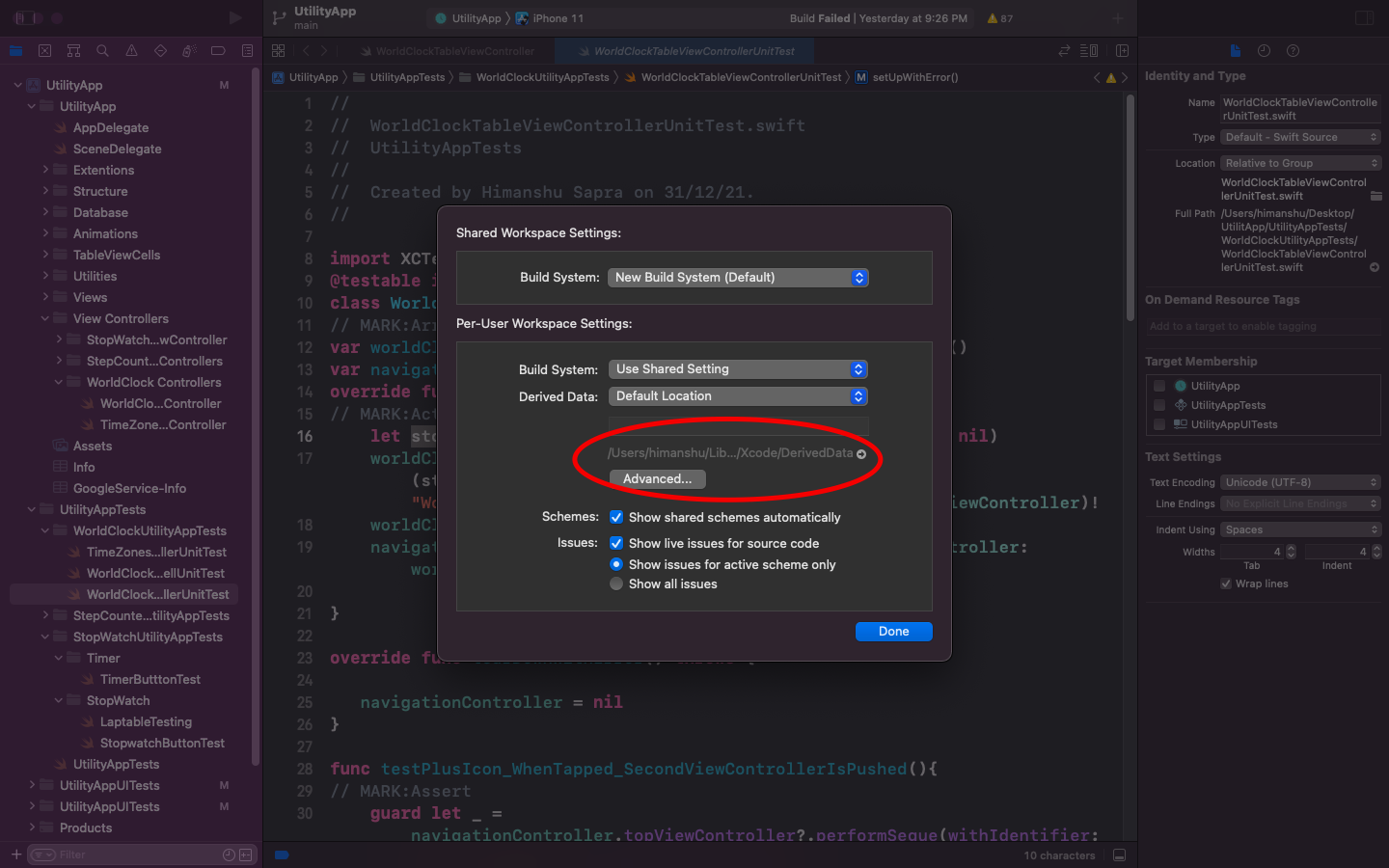Screen dimensions: 1389x868
Task: Open Location Relative to Group dropdown
Action: tap(1301, 163)
